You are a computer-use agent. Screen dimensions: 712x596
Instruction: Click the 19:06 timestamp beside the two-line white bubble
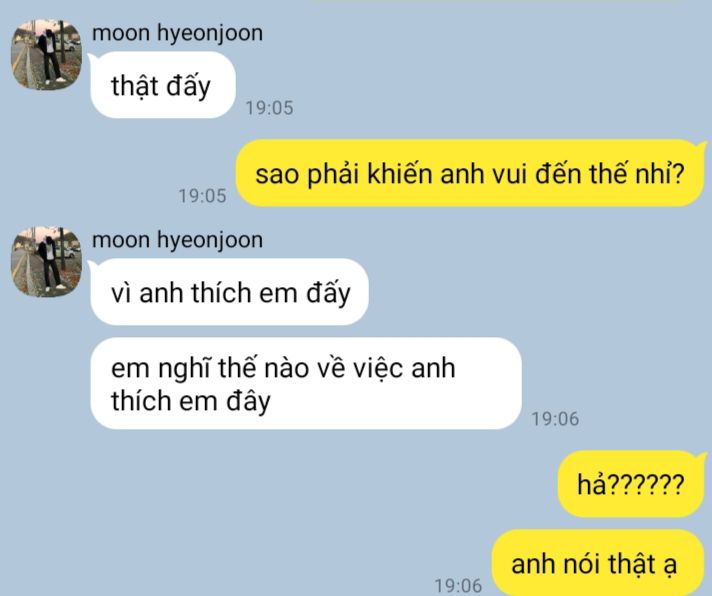[555, 419]
